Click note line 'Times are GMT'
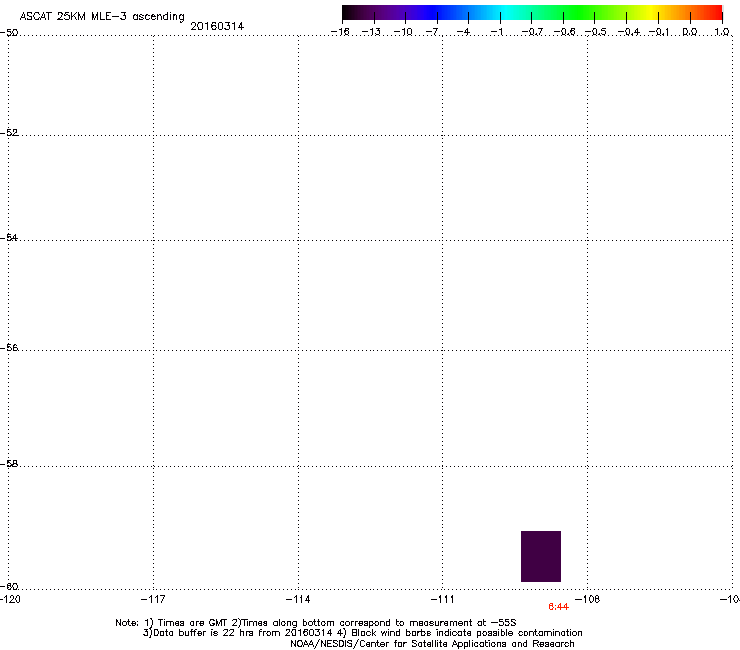Screen dimensions: 740x650 316,623
